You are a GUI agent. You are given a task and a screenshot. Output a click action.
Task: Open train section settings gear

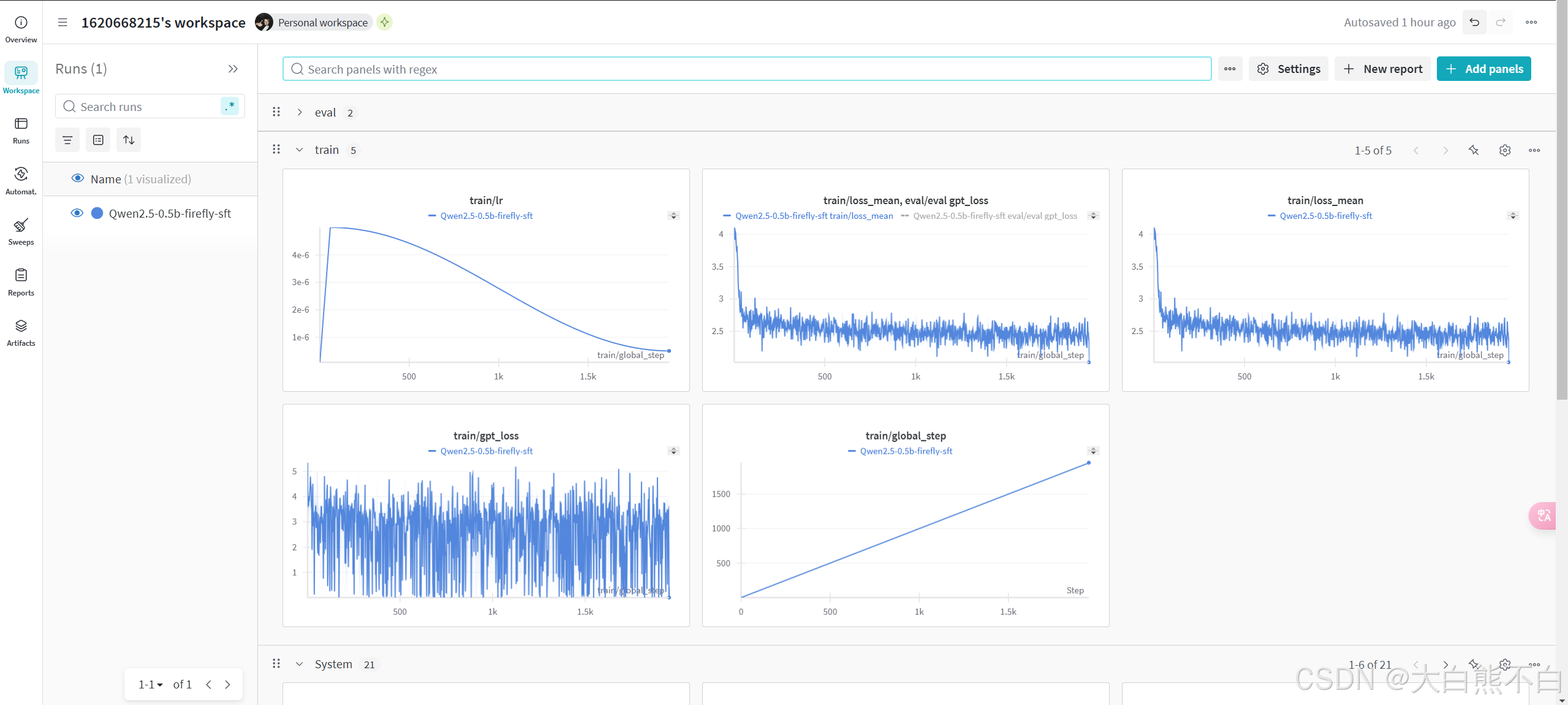coord(1504,150)
